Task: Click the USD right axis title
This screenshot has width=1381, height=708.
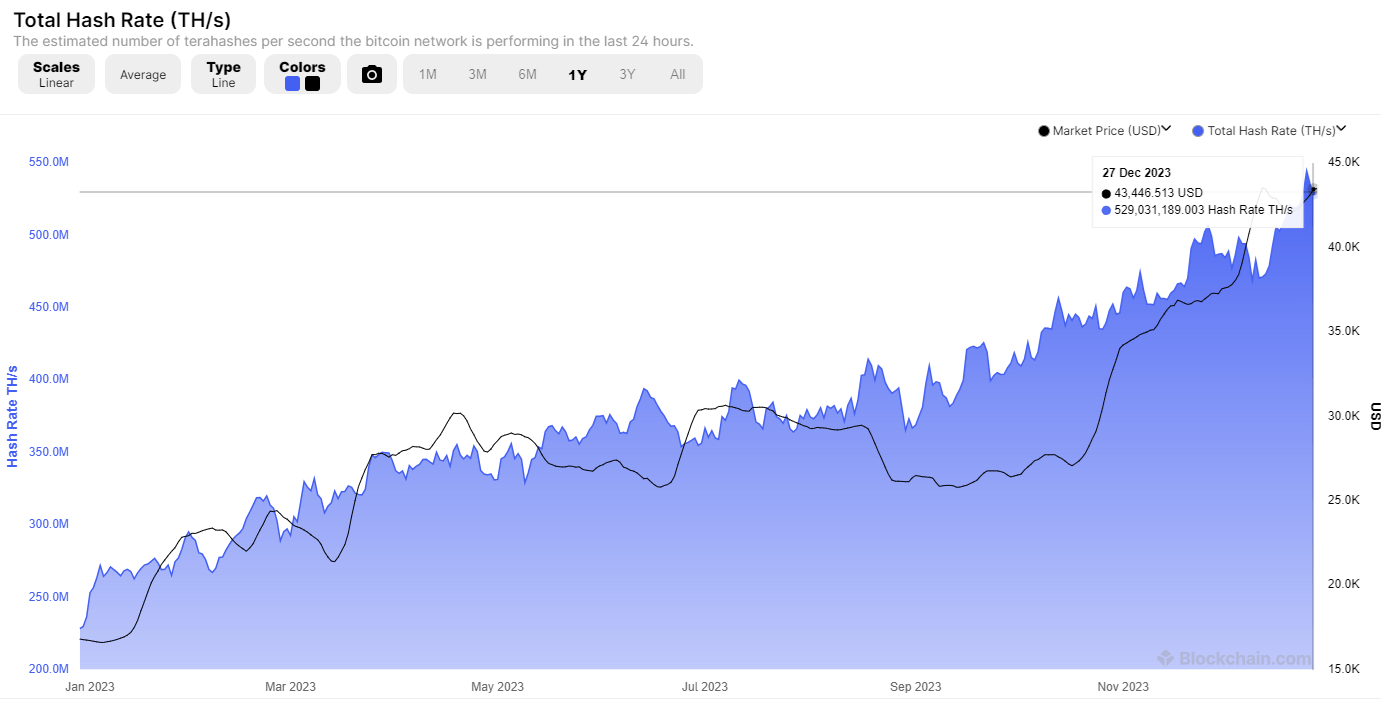Action: 1374,416
